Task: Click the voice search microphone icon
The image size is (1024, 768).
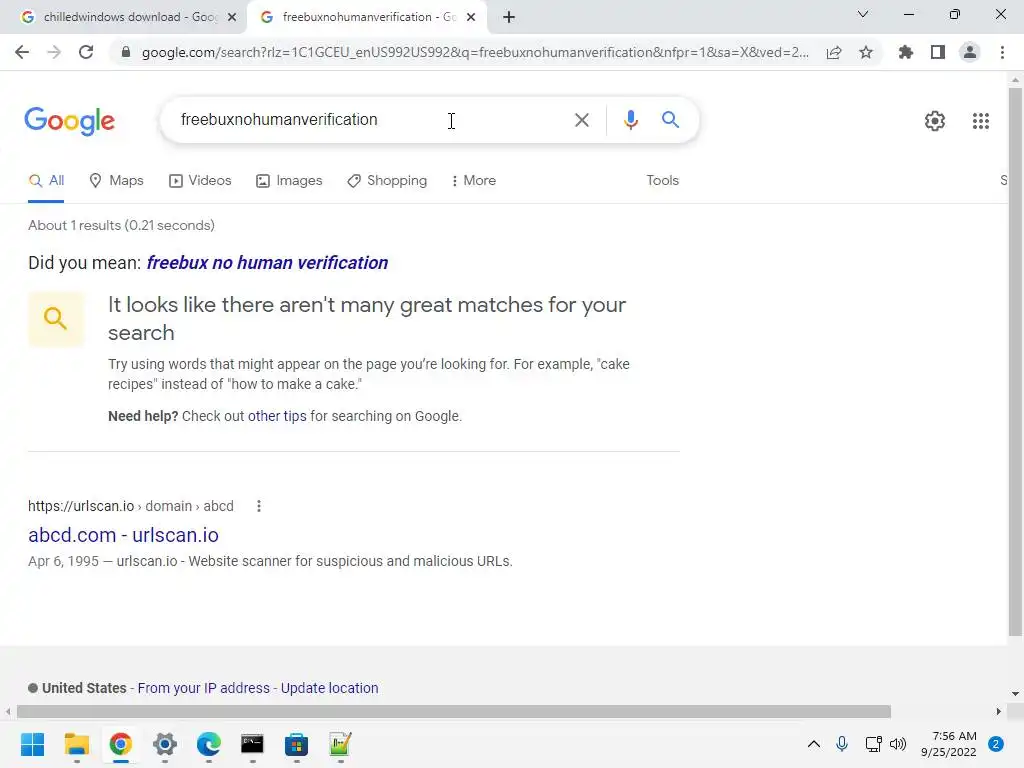Action: tap(630, 120)
